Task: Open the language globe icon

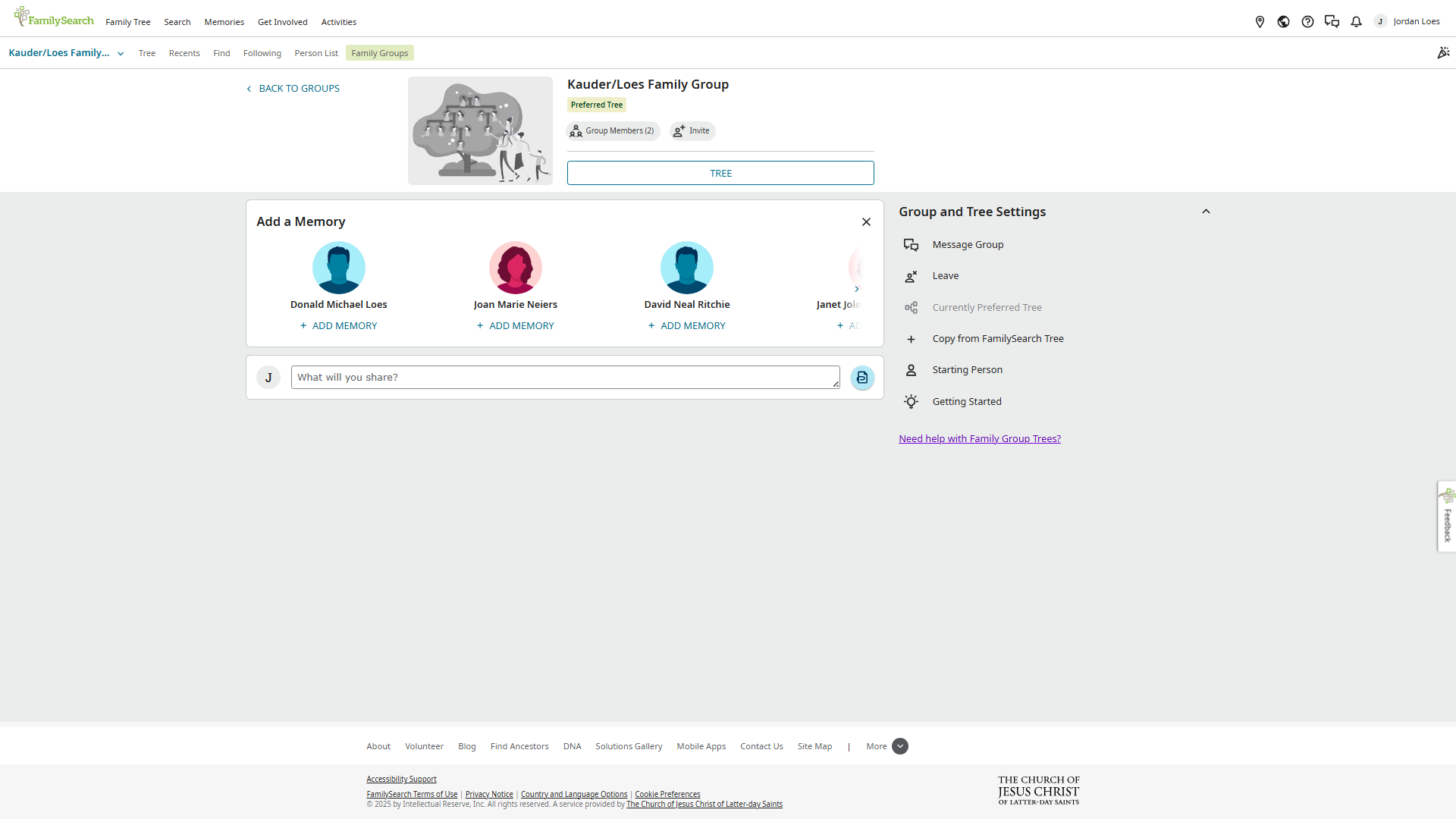Action: 1283,22
